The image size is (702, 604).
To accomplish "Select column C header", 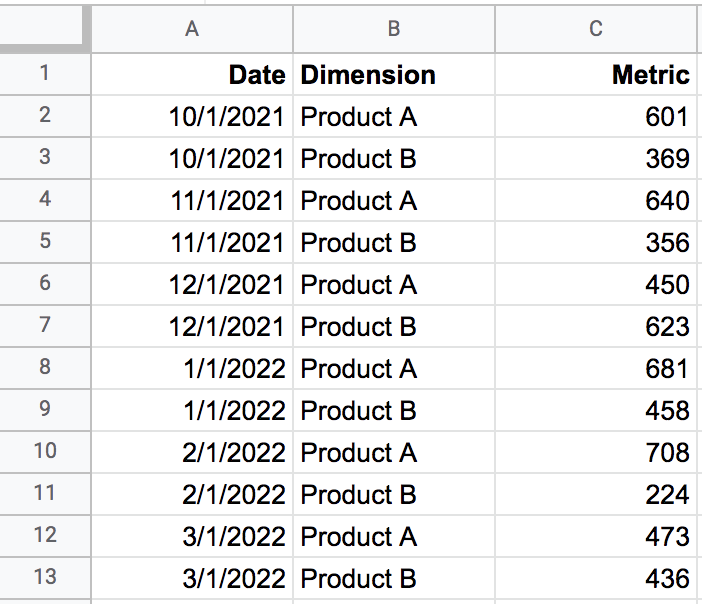I will tap(596, 29).
